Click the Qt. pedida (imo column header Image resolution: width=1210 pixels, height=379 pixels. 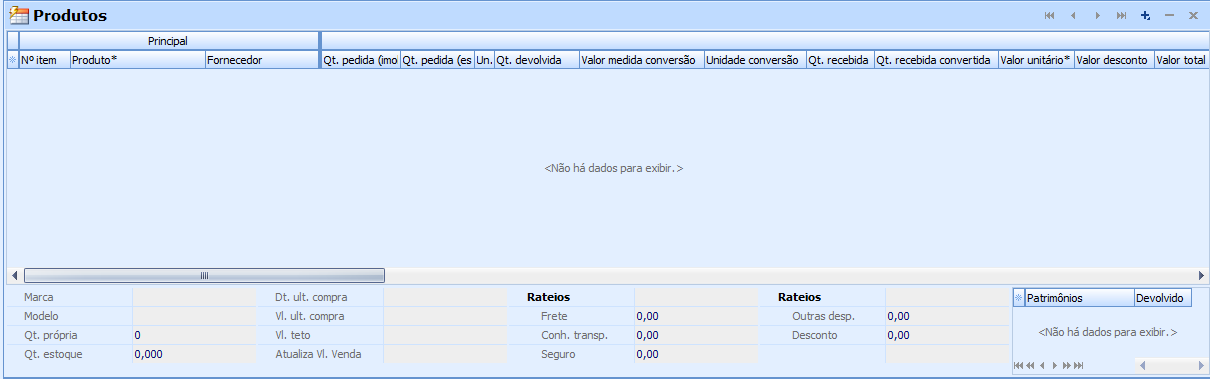[360, 60]
